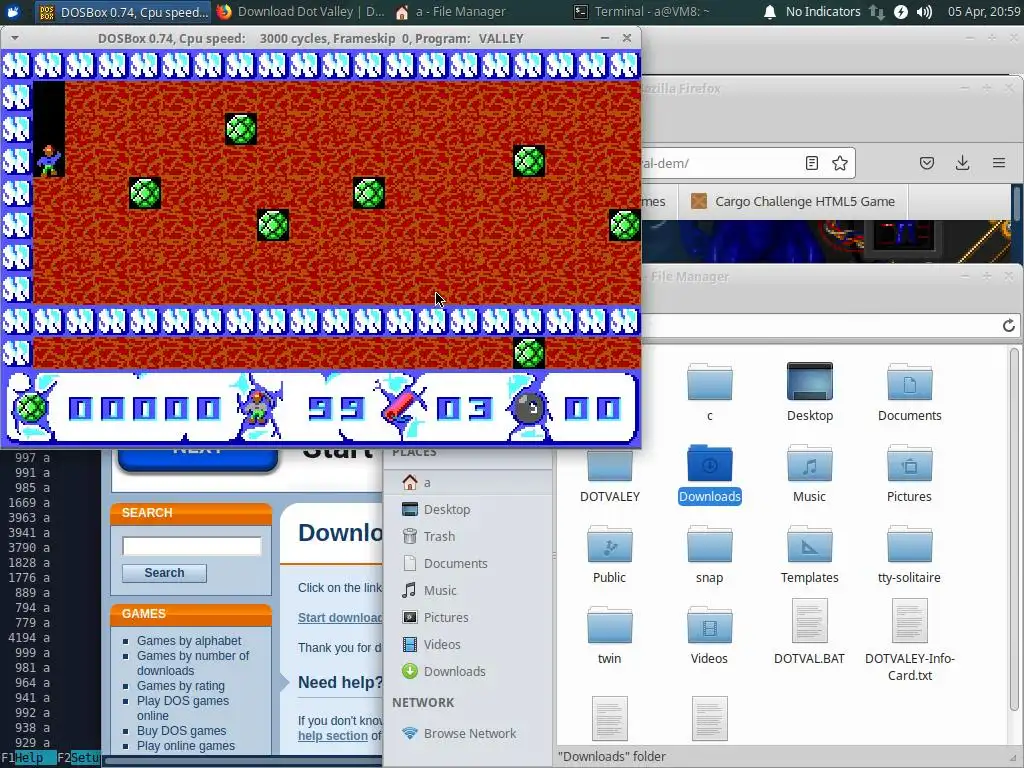This screenshot has width=1024, height=768.
Task: Click the green gem below the bottom wall
Action: tap(529, 353)
